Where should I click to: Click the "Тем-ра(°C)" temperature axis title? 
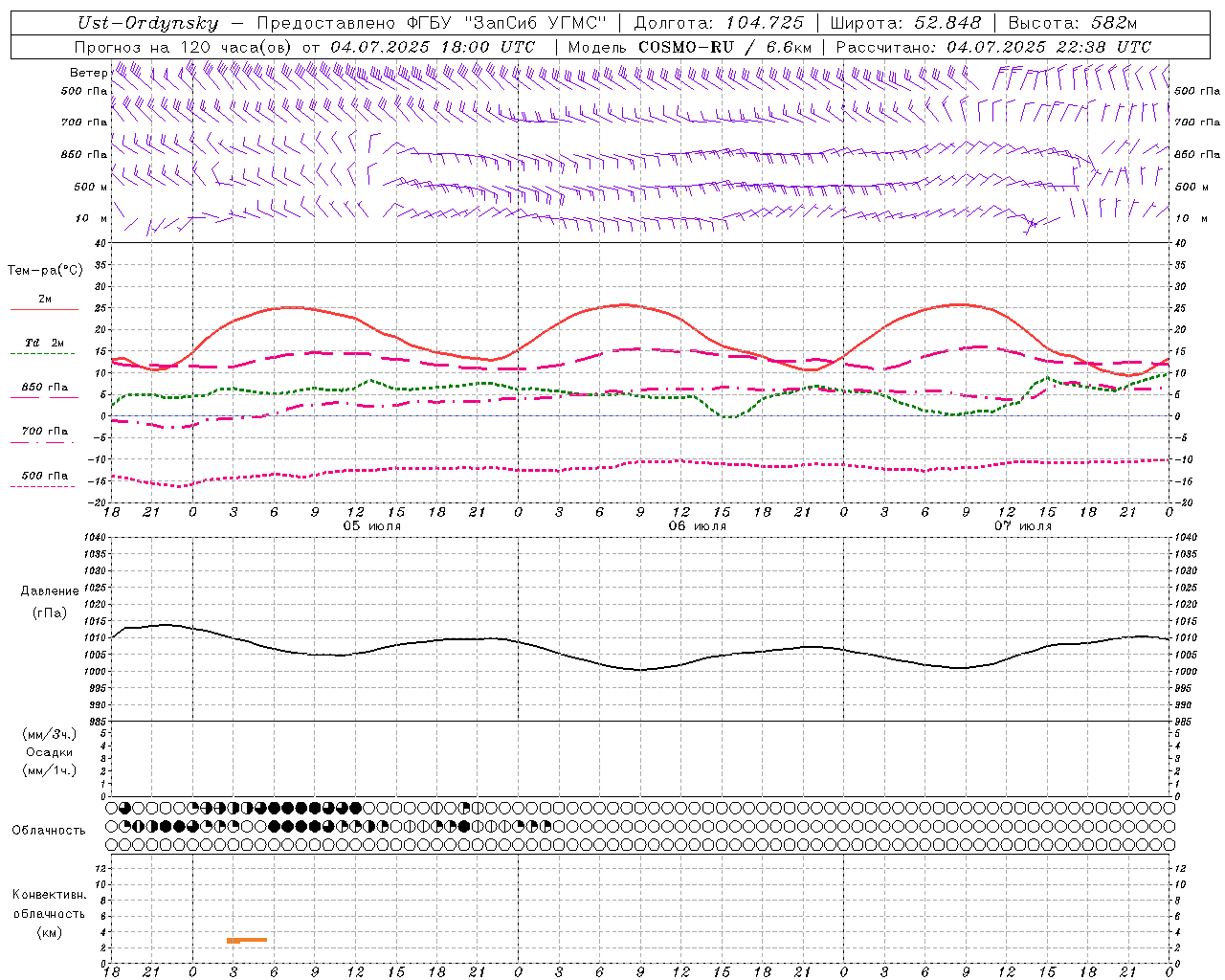[45, 271]
